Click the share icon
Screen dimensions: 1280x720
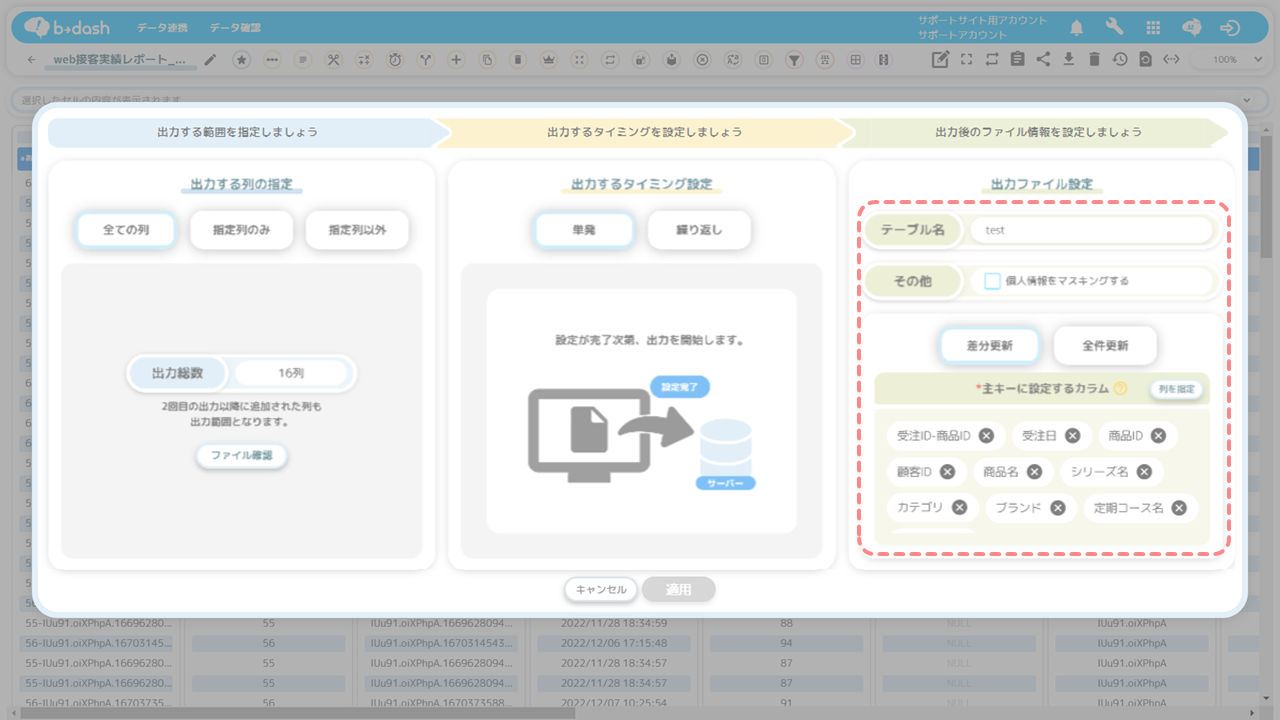[1043, 59]
